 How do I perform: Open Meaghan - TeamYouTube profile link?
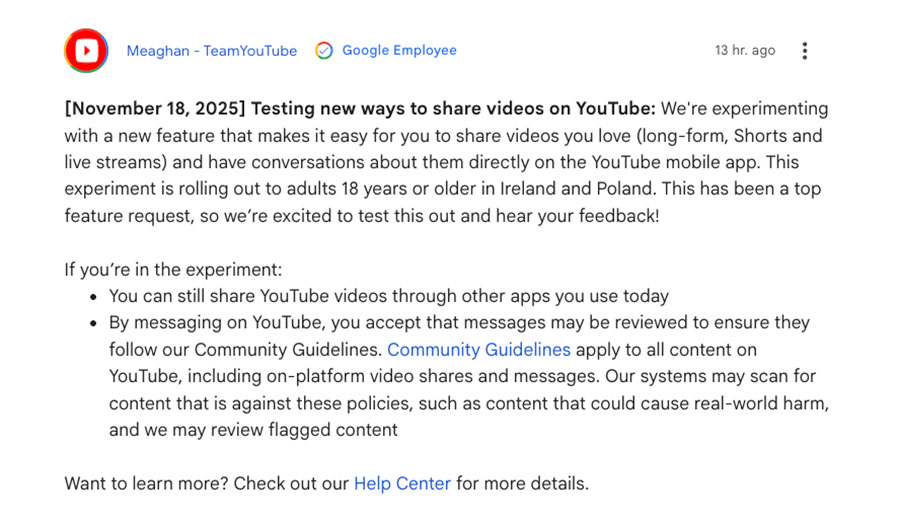pos(211,51)
